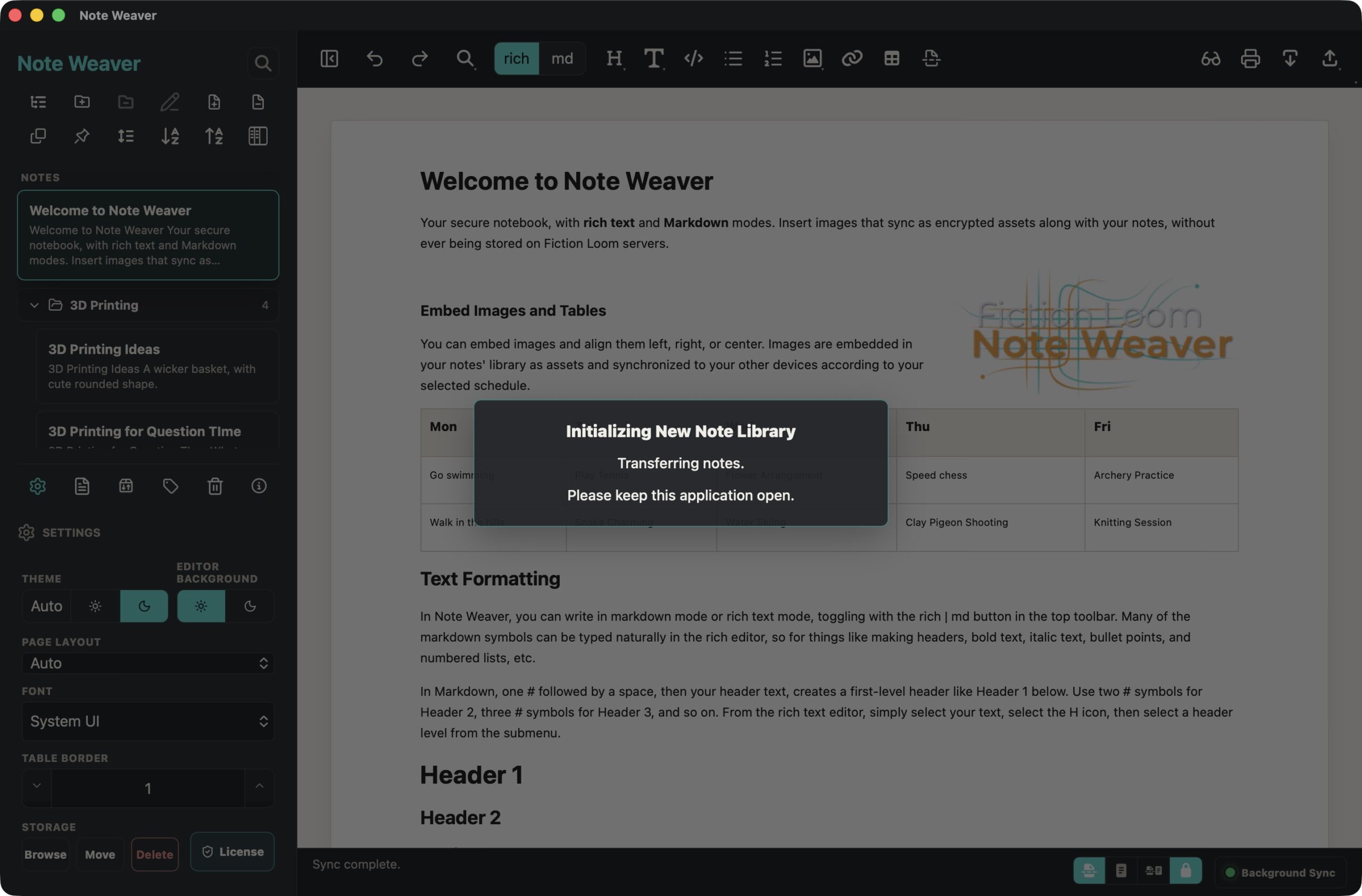
Task: Click the red Delete storage button
Action: point(154,854)
